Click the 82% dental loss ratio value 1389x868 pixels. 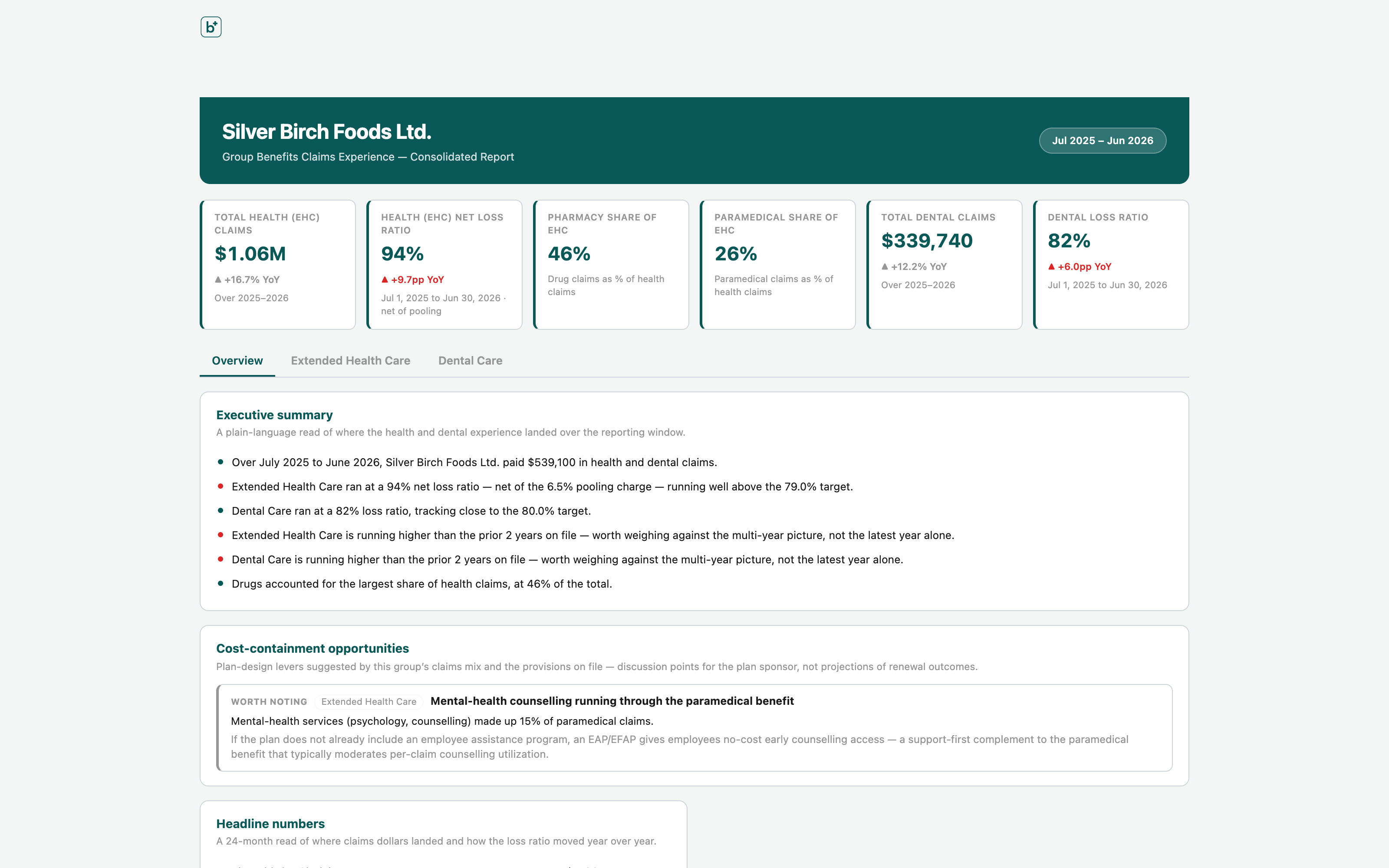tap(1069, 240)
